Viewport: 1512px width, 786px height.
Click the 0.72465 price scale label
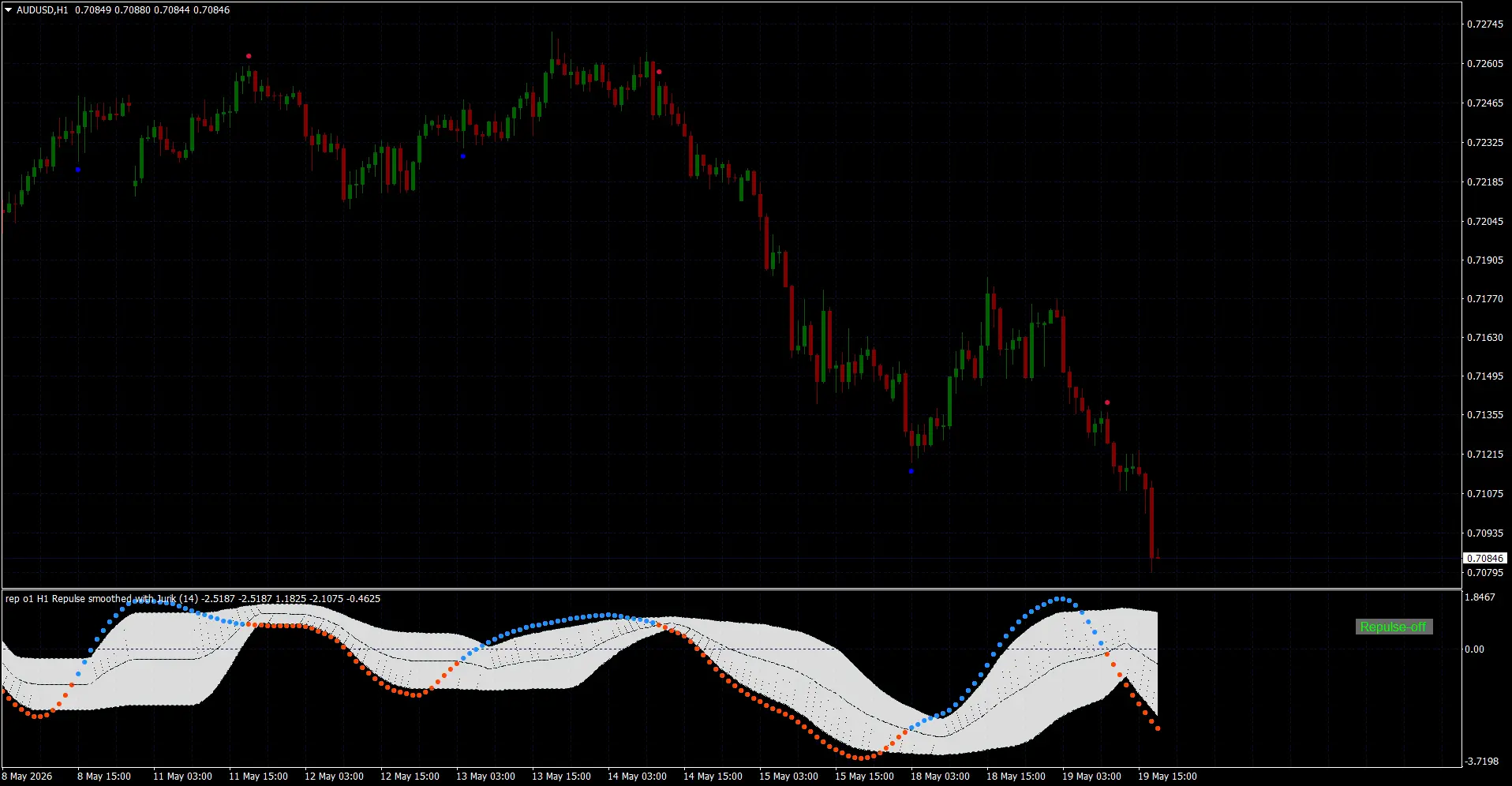point(1484,103)
